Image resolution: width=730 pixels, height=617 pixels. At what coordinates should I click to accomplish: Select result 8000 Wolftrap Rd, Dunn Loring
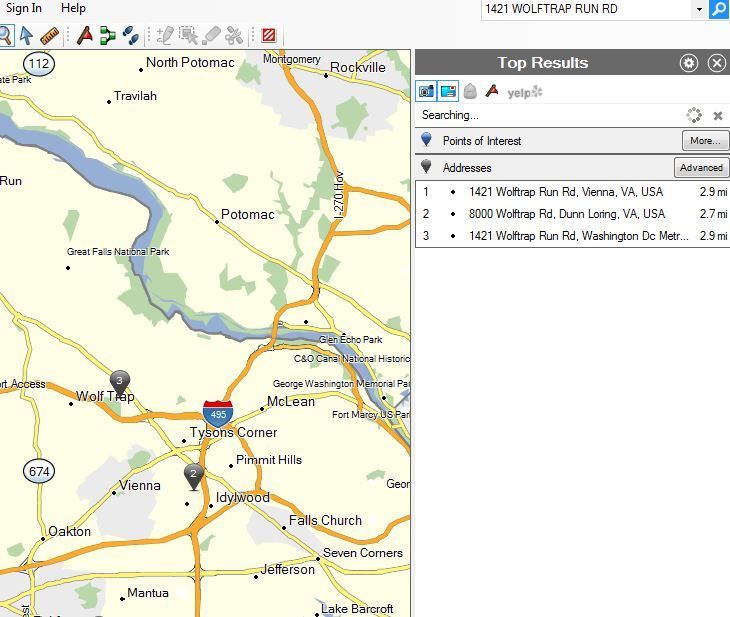573,214
